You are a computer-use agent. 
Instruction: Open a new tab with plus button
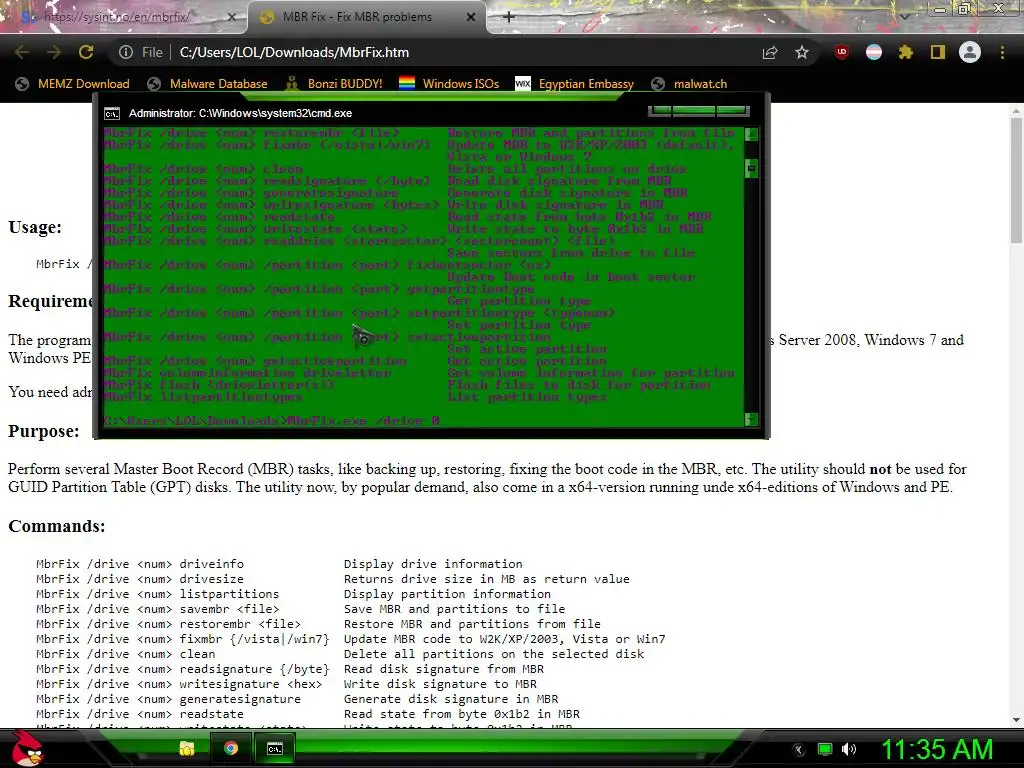coord(509,17)
